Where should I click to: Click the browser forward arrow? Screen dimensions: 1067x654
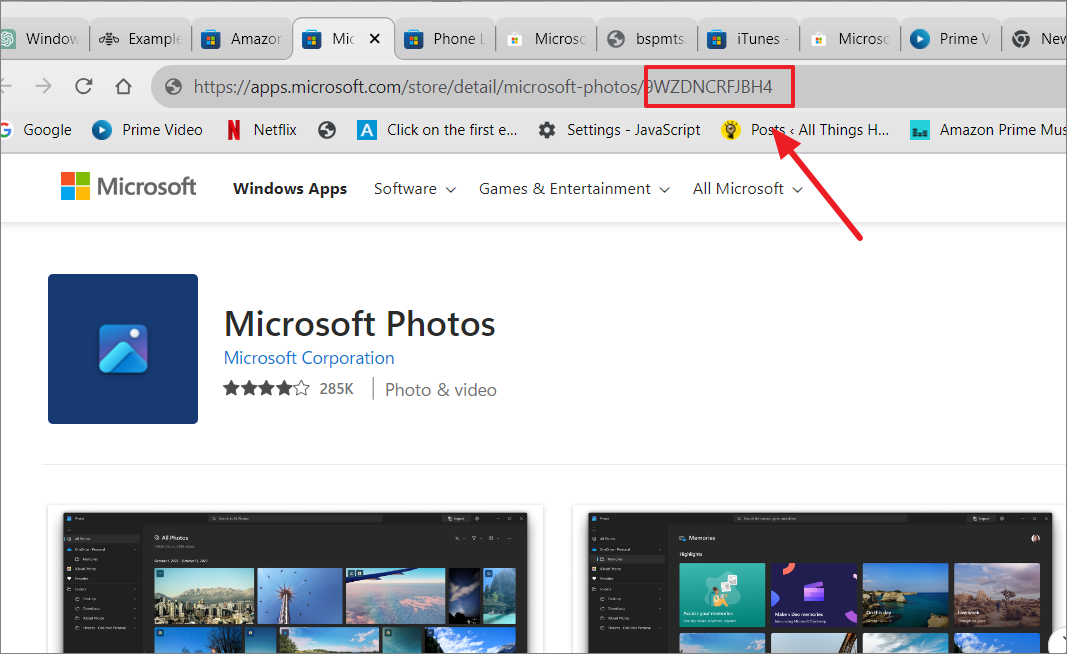(x=43, y=86)
